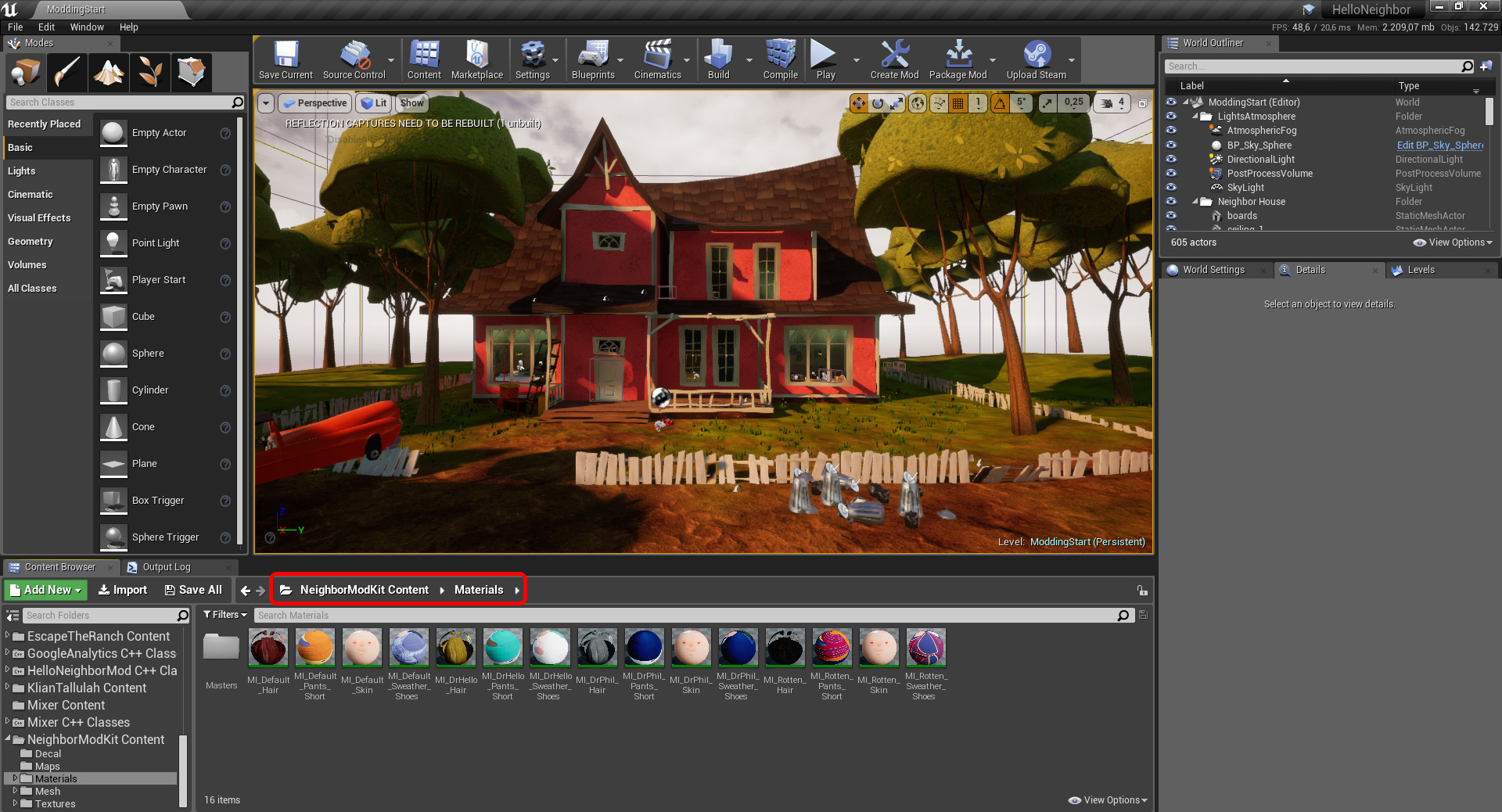Open Add New dropdown button

click(x=45, y=590)
